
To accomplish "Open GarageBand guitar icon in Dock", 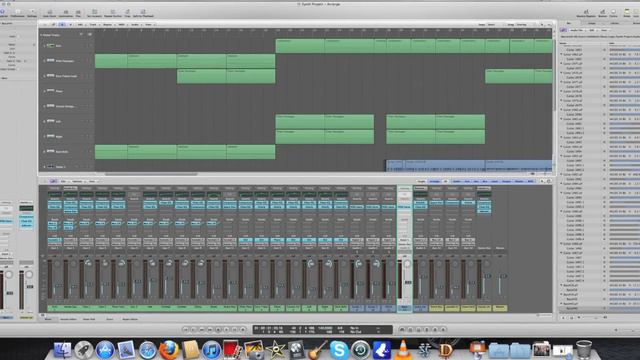I will pyautogui.click(x=318, y=350).
